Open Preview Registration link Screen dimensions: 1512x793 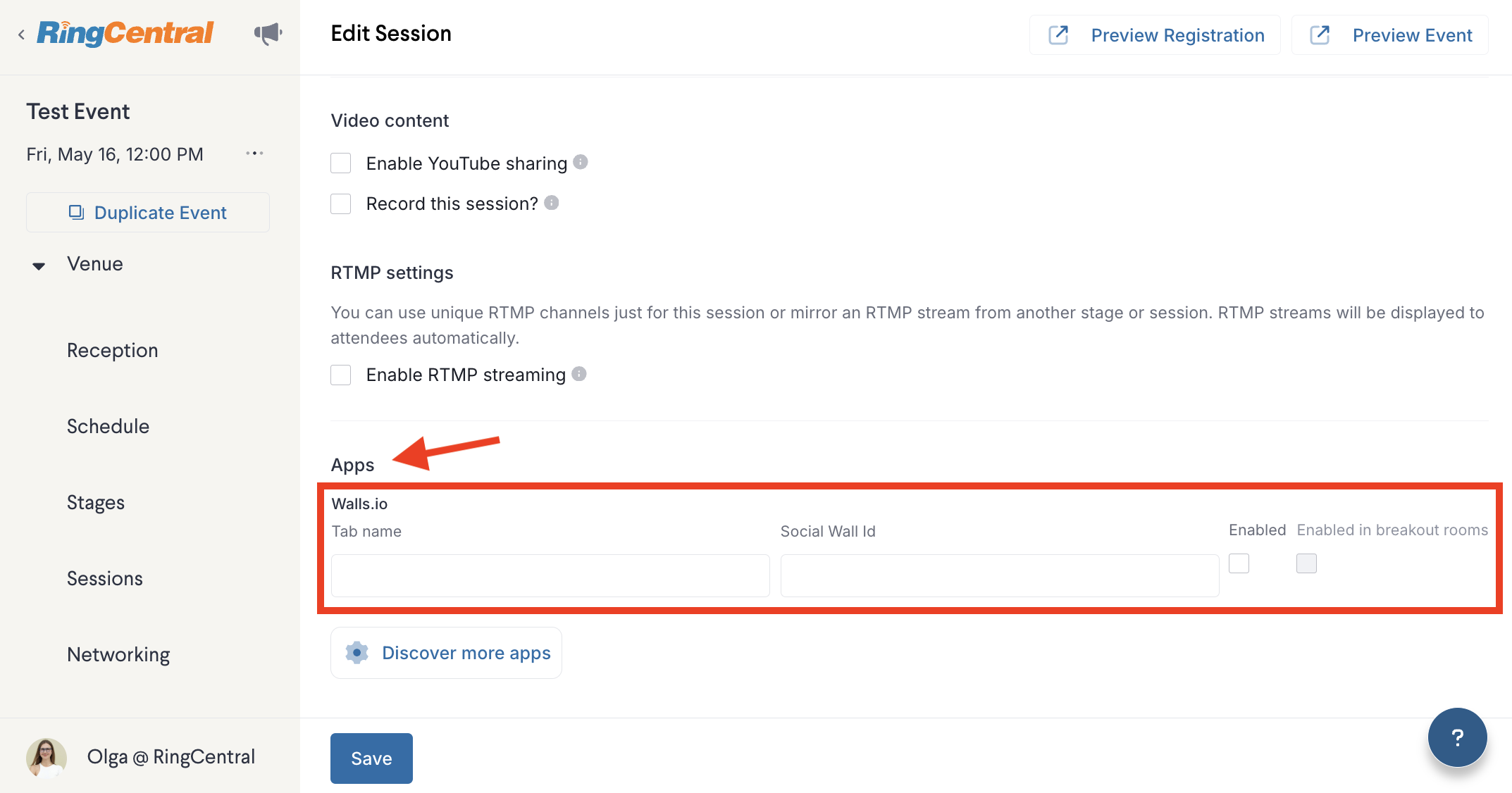coord(1155,35)
